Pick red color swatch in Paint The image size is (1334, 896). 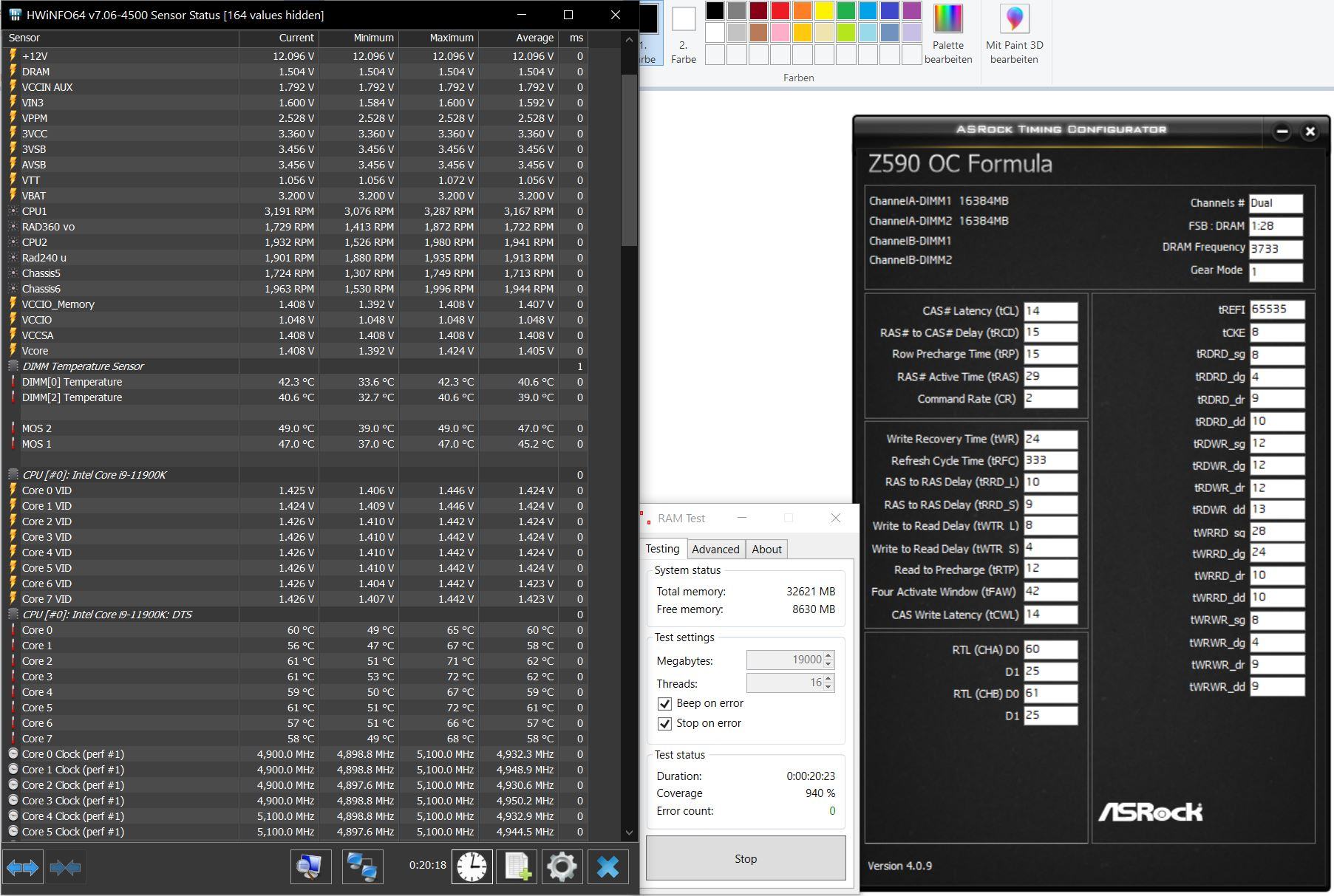coord(780,10)
